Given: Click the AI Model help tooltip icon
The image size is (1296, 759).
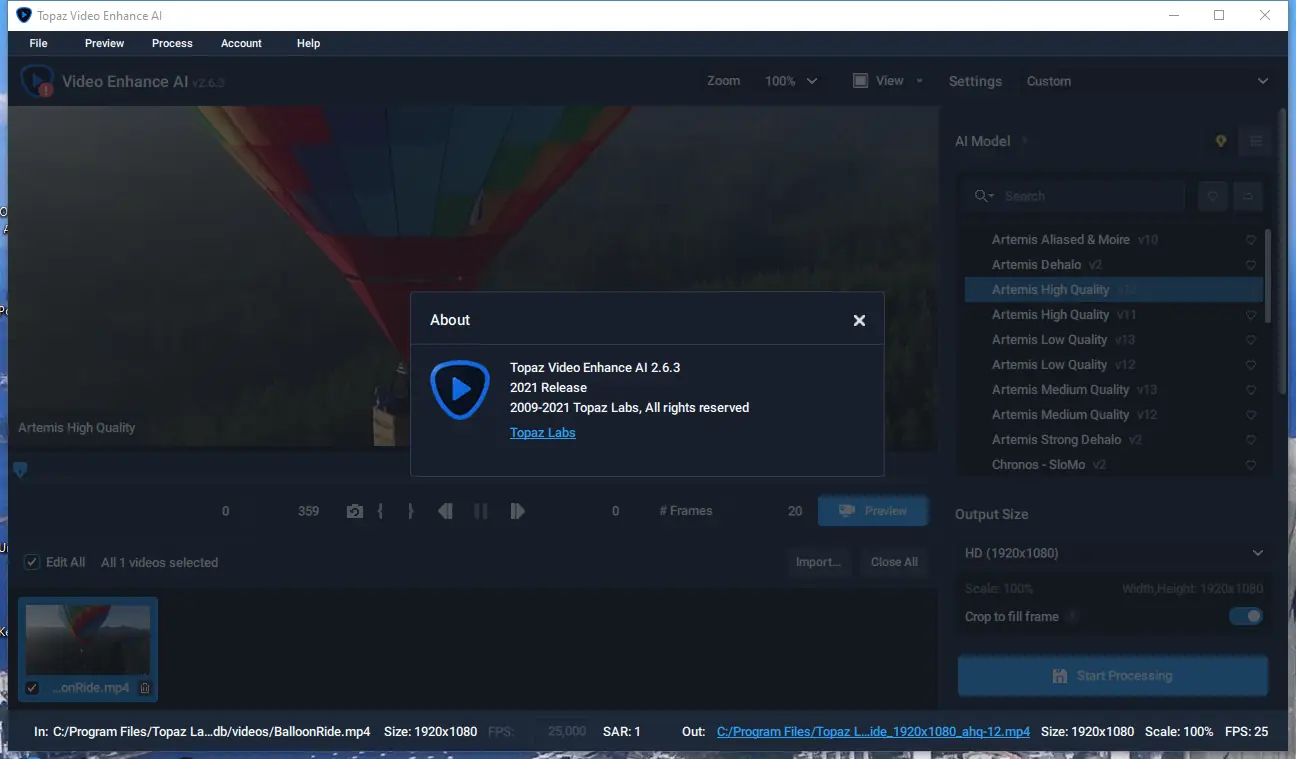Looking at the screenshot, I should (1025, 141).
